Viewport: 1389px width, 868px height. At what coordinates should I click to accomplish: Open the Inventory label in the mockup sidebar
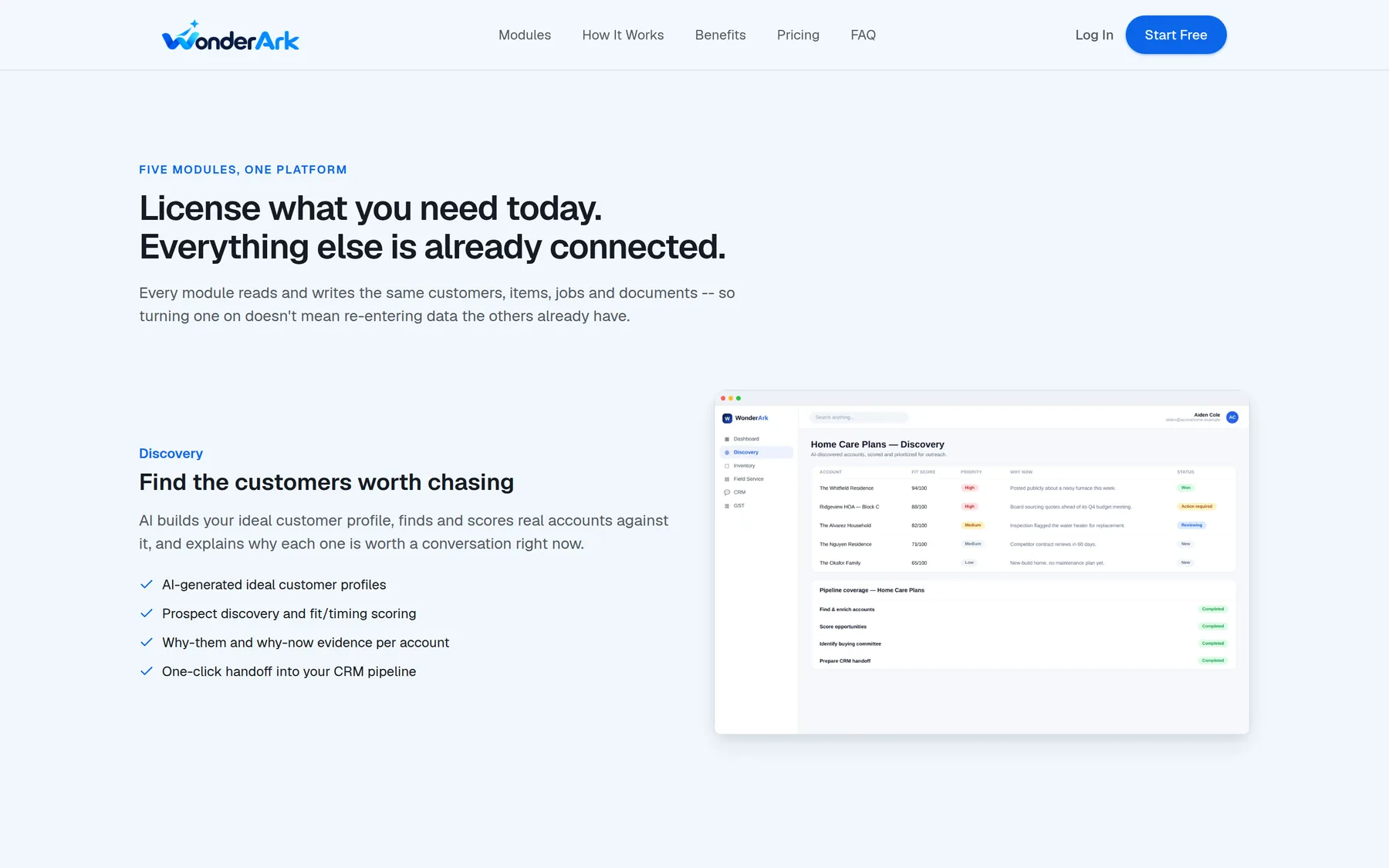[744, 466]
